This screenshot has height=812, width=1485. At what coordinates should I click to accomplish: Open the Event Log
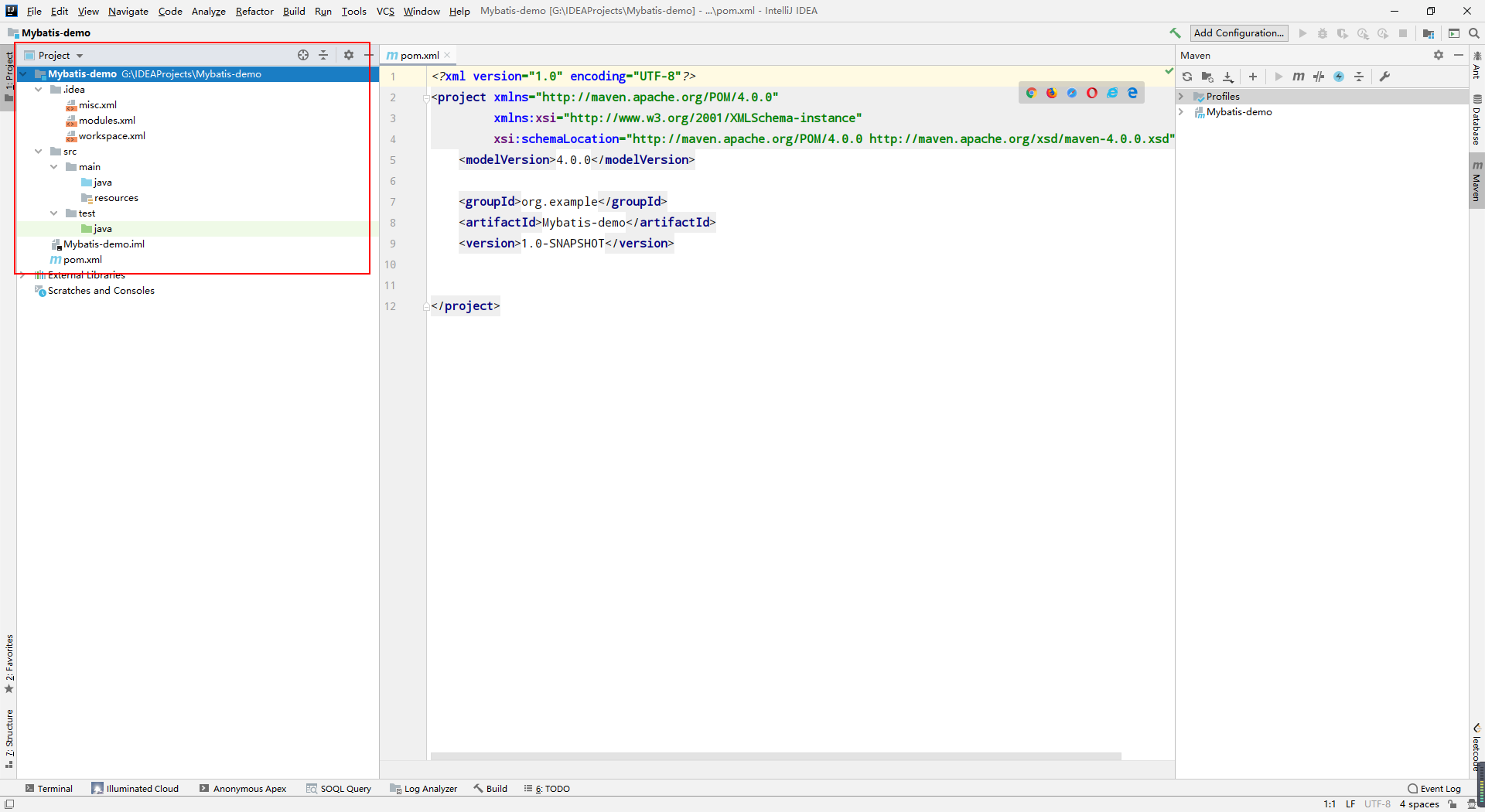[x=1435, y=789]
